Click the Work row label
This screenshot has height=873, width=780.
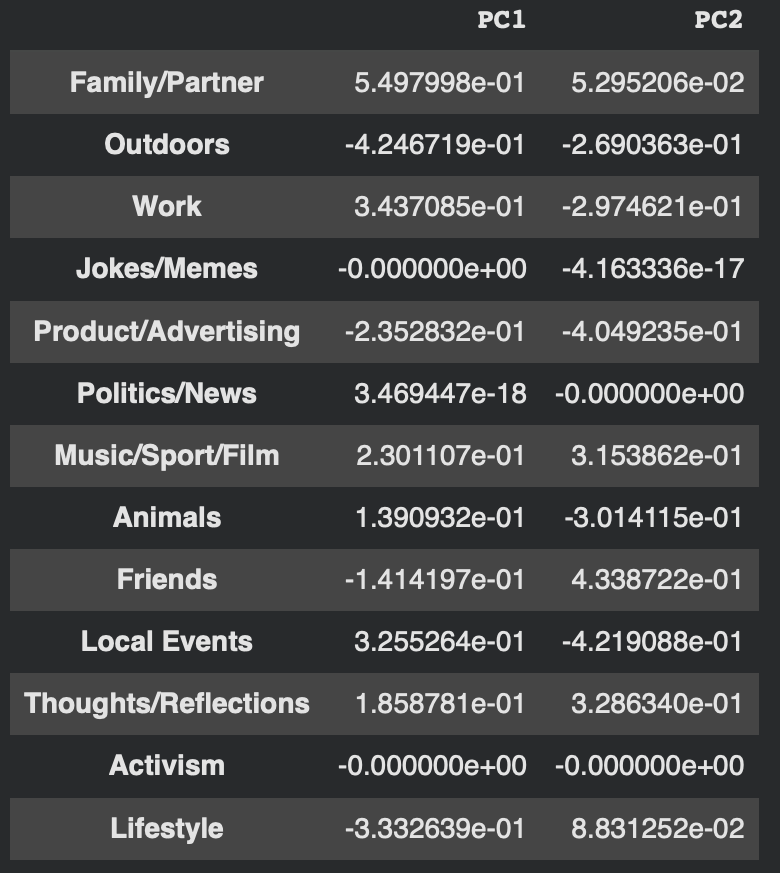[x=167, y=206]
